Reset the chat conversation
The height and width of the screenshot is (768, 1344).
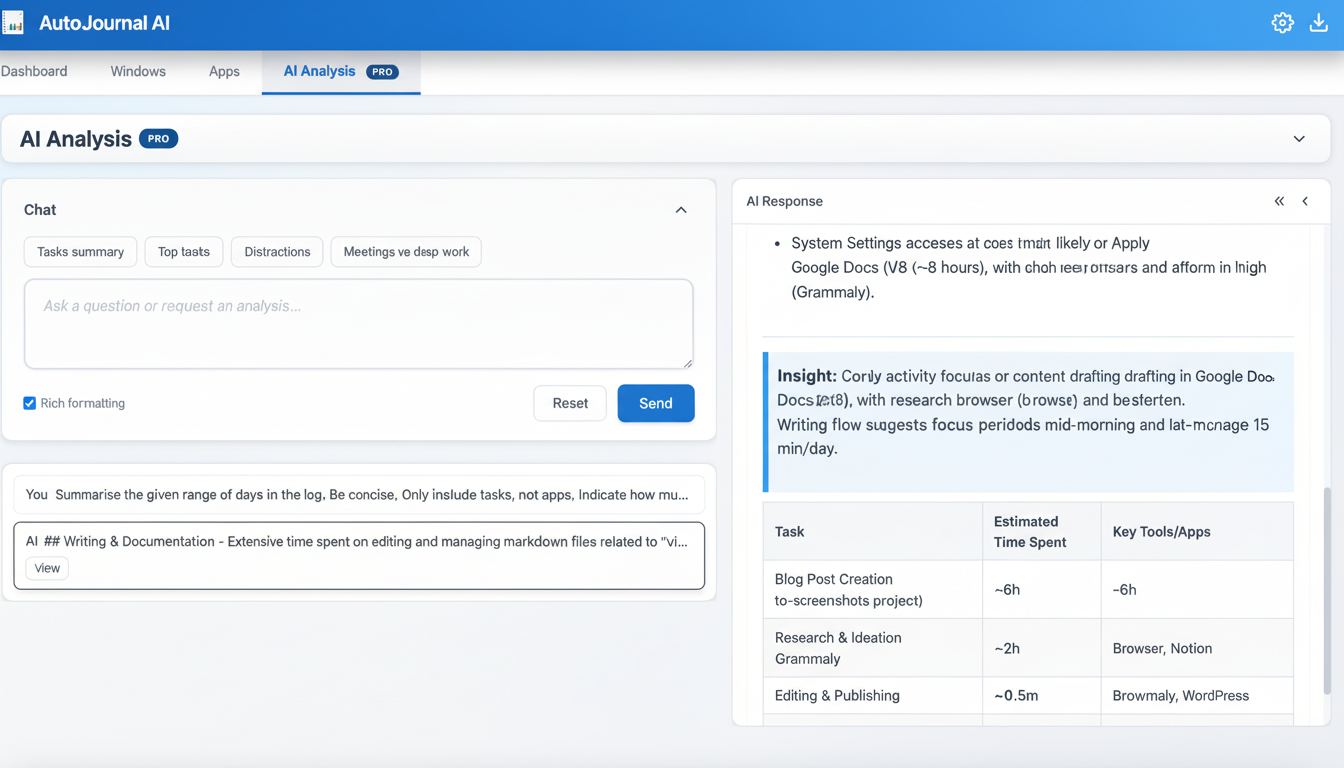[569, 403]
